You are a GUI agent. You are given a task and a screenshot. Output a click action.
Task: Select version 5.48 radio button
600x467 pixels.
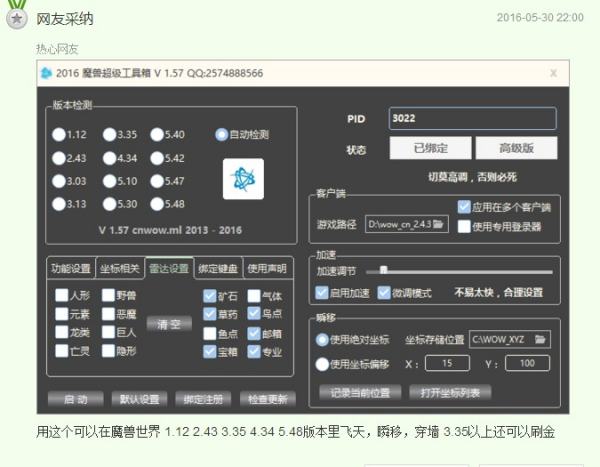[x=157, y=204]
